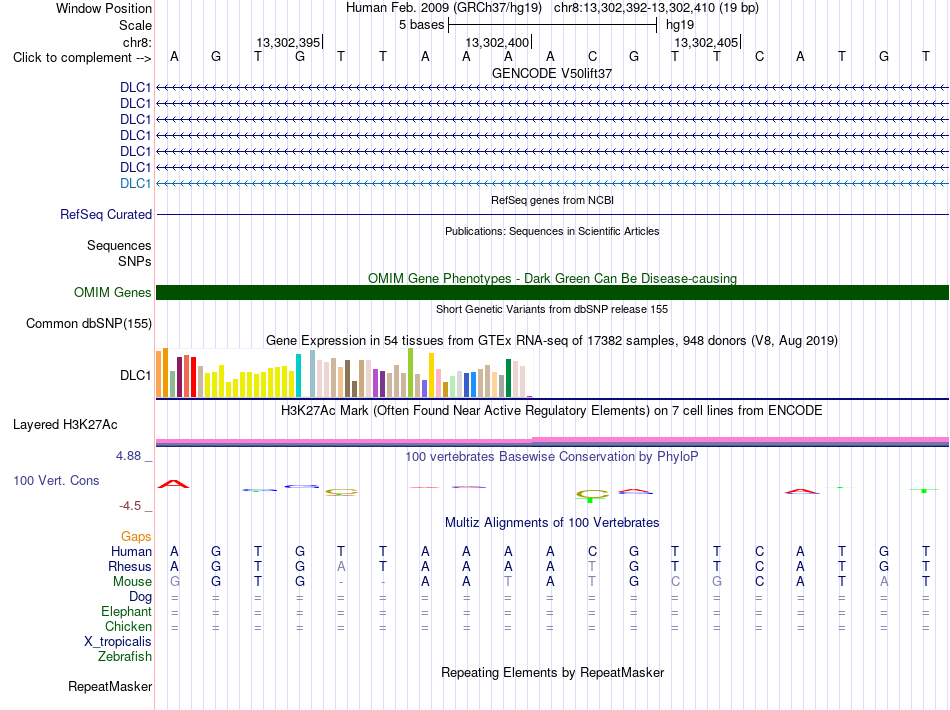Open 'Publications: Sequences in Scientific Articles' title
Viewport: 950px width, 710px height.
click(x=552, y=231)
